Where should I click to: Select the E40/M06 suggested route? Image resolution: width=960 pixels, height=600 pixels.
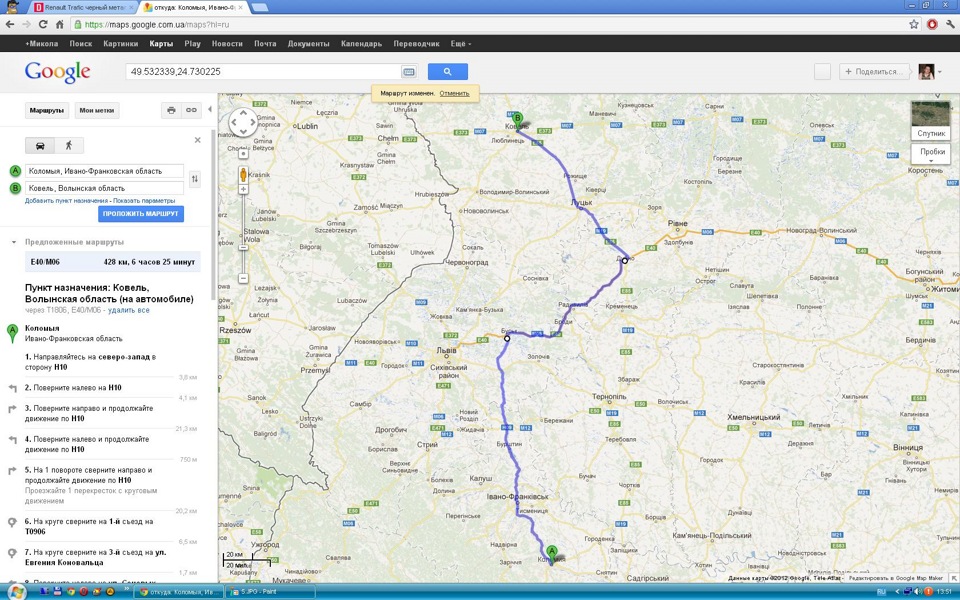[x=112, y=261]
